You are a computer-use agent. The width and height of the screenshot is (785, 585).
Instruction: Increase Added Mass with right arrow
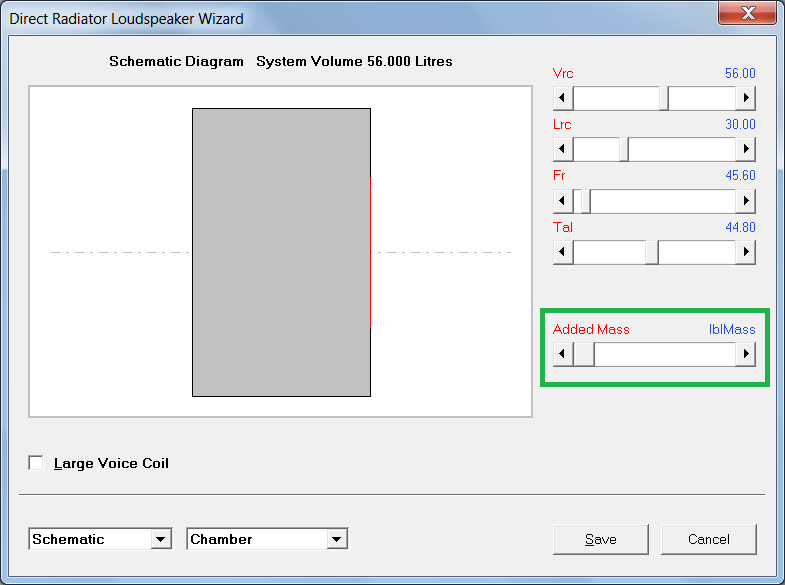tap(745, 354)
